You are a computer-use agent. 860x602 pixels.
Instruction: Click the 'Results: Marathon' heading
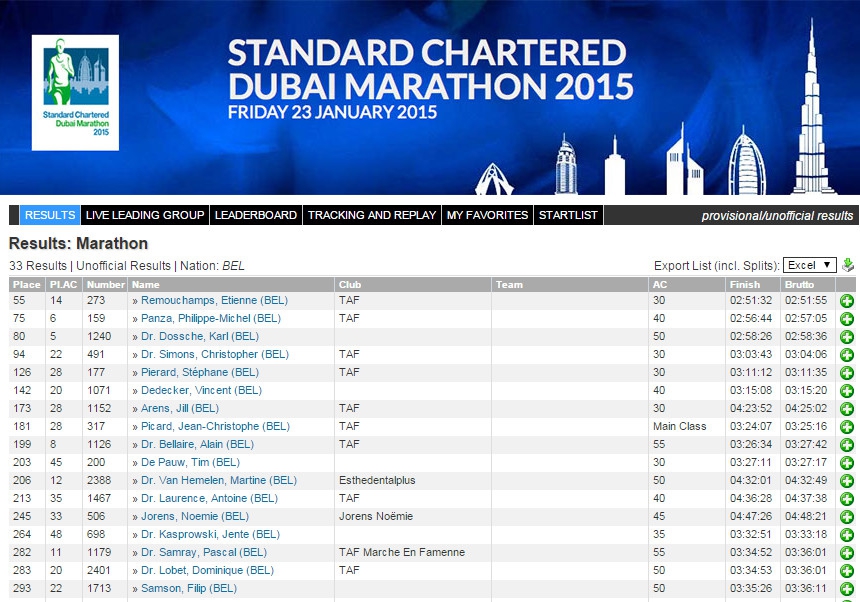click(x=78, y=243)
